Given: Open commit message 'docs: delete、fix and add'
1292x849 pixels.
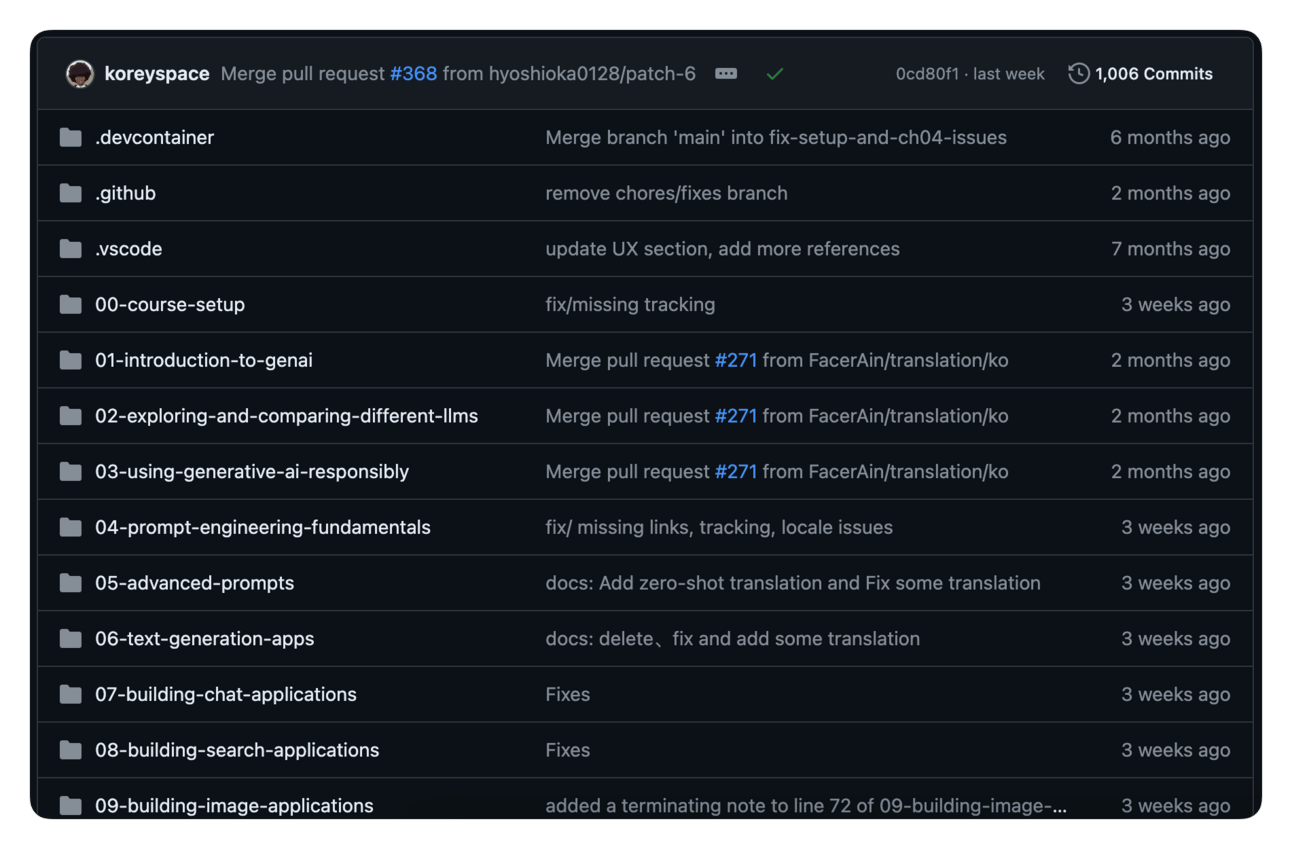Looking at the screenshot, I should pos(732,639).
